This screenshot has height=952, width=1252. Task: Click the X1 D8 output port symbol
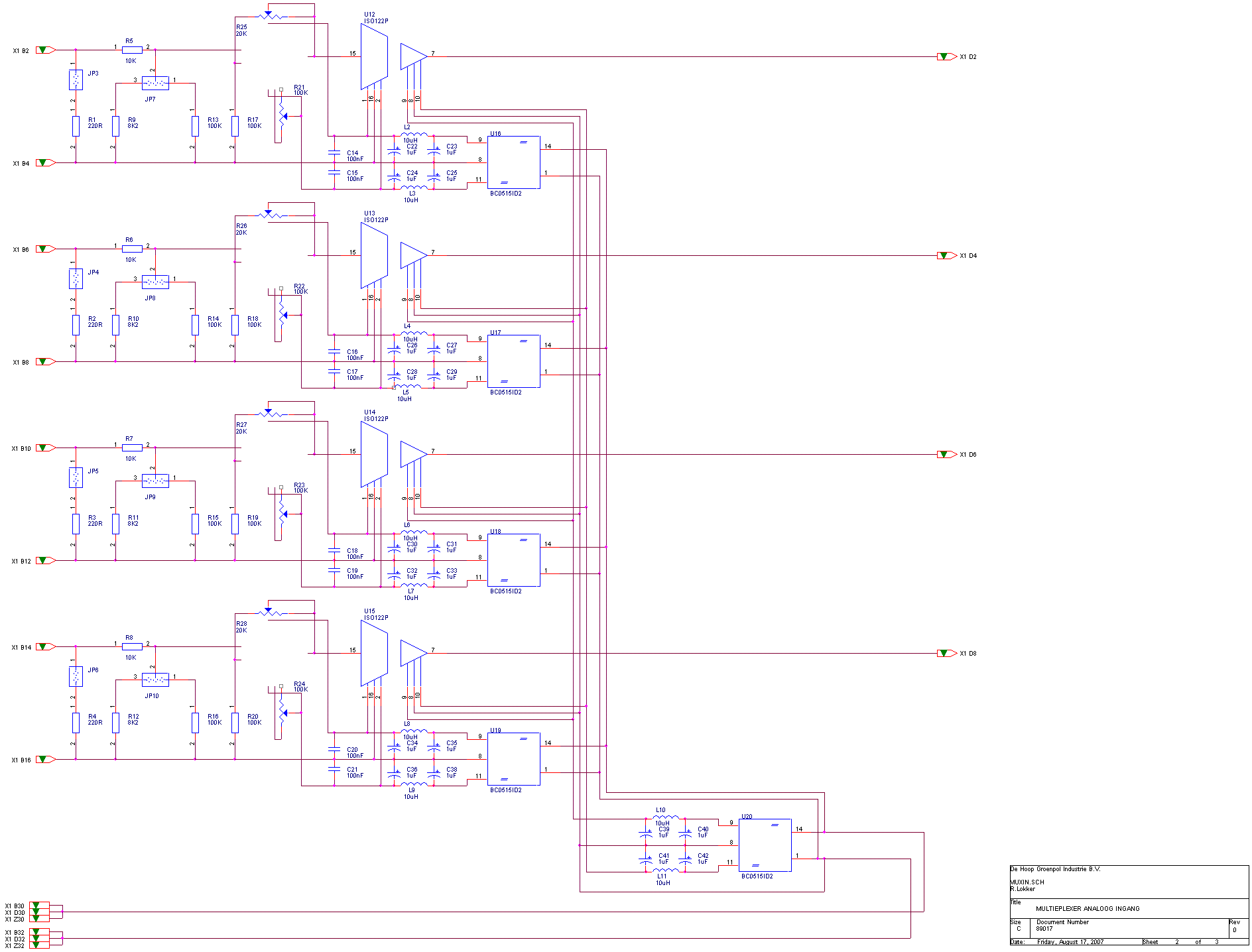point(945,654)
